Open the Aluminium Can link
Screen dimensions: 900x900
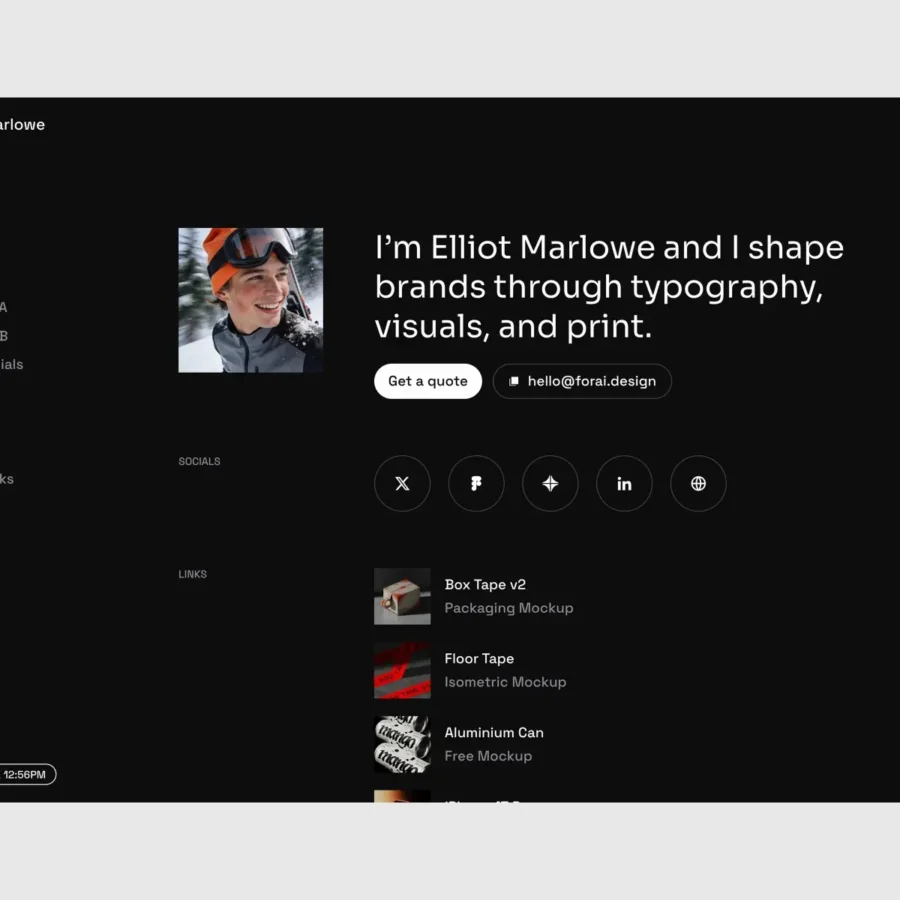(x=459, y=744)
